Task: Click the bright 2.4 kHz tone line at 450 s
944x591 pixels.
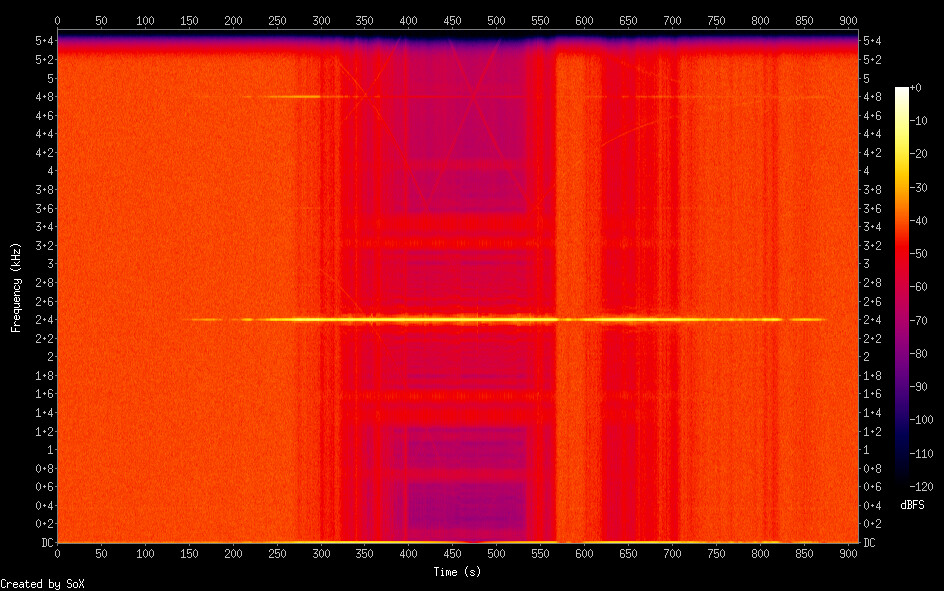Action: pos(453,319)
